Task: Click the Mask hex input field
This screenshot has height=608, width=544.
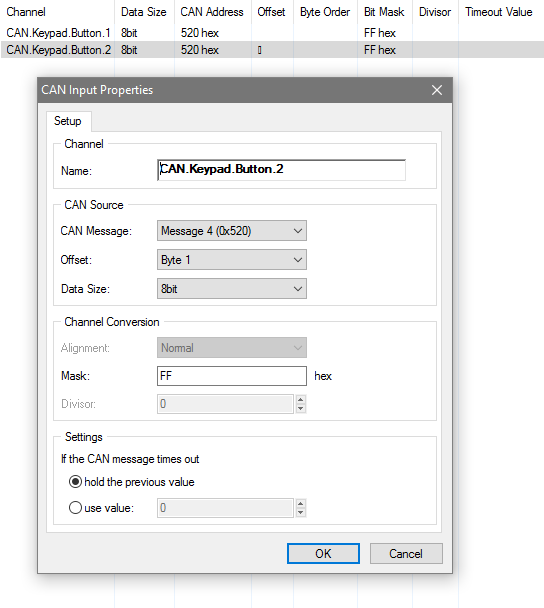Action: [x=232, y=376]
